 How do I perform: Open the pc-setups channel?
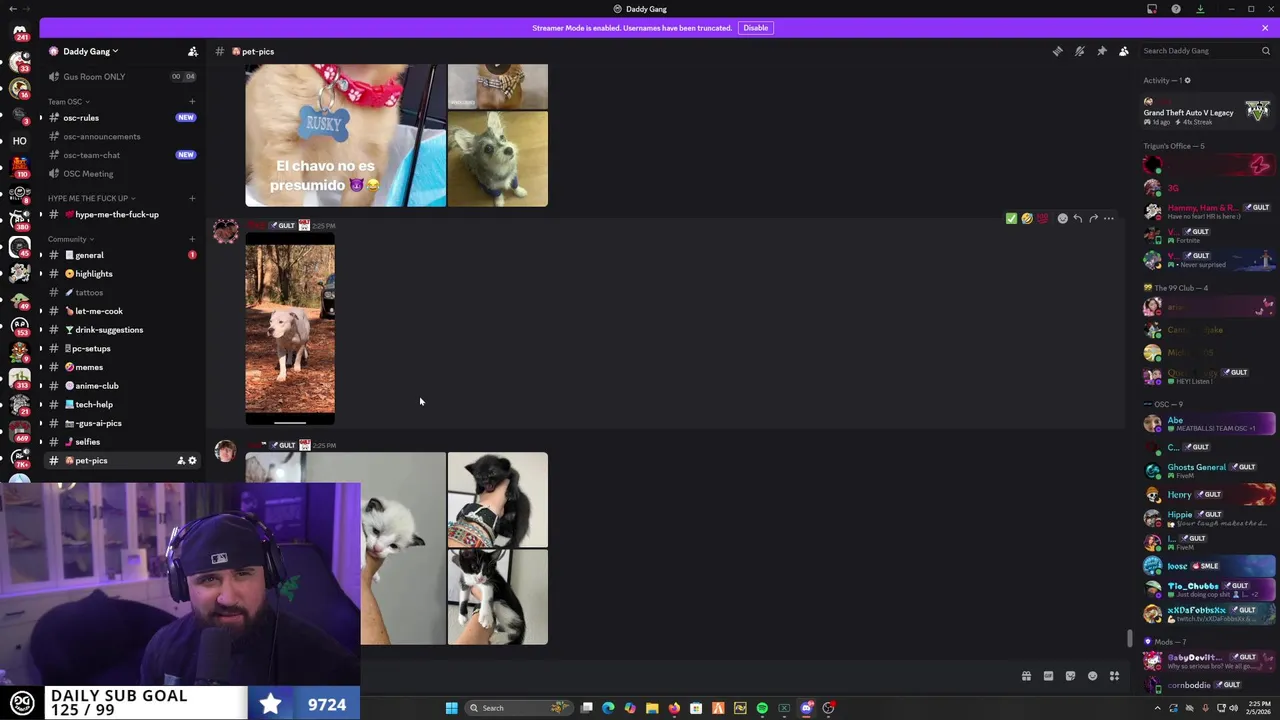(x=120, y=349)
